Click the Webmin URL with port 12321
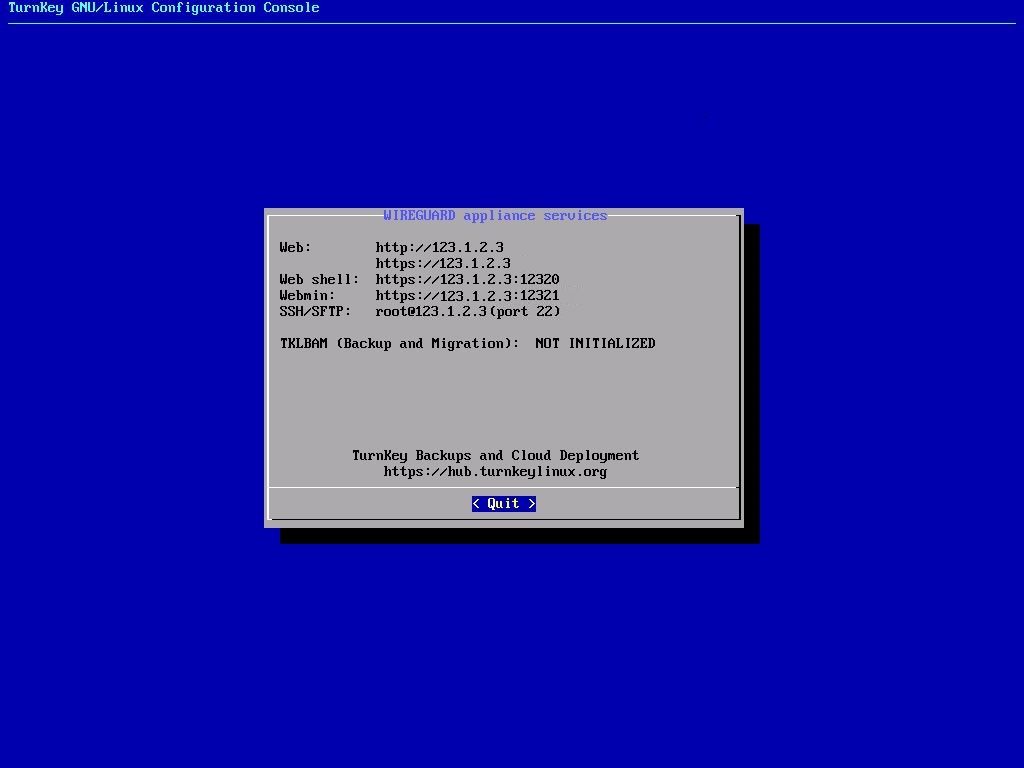Viewport: 1024px width, 768px height. click(x=468, y=295)
